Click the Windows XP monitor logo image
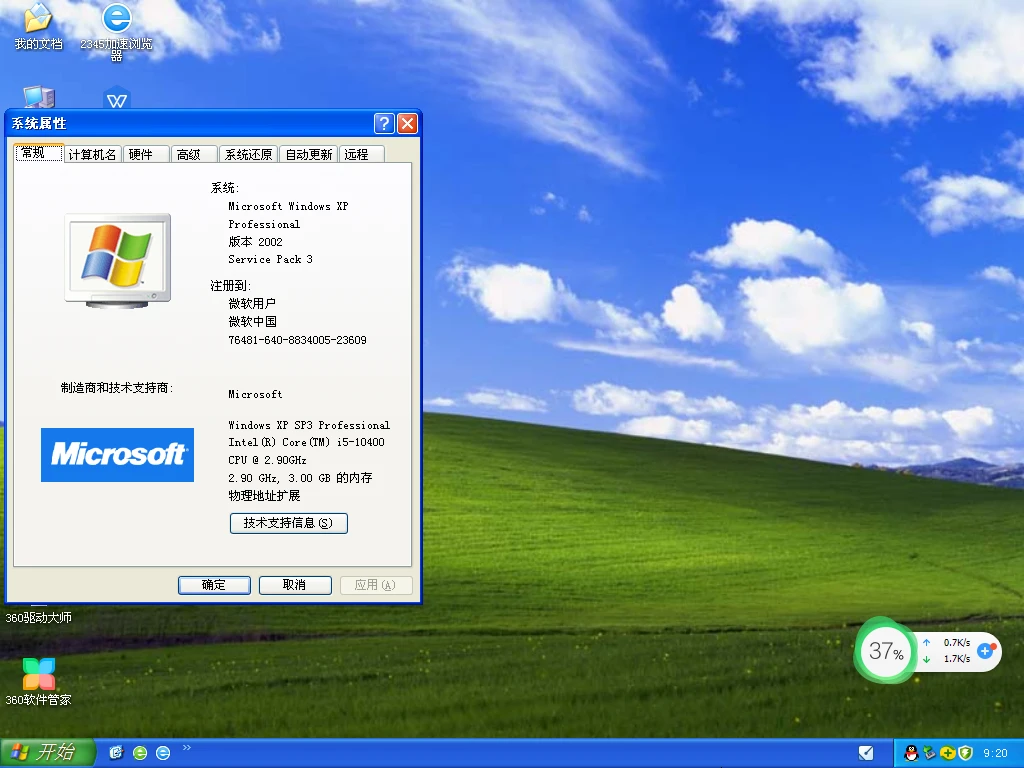 click(118, 261)
